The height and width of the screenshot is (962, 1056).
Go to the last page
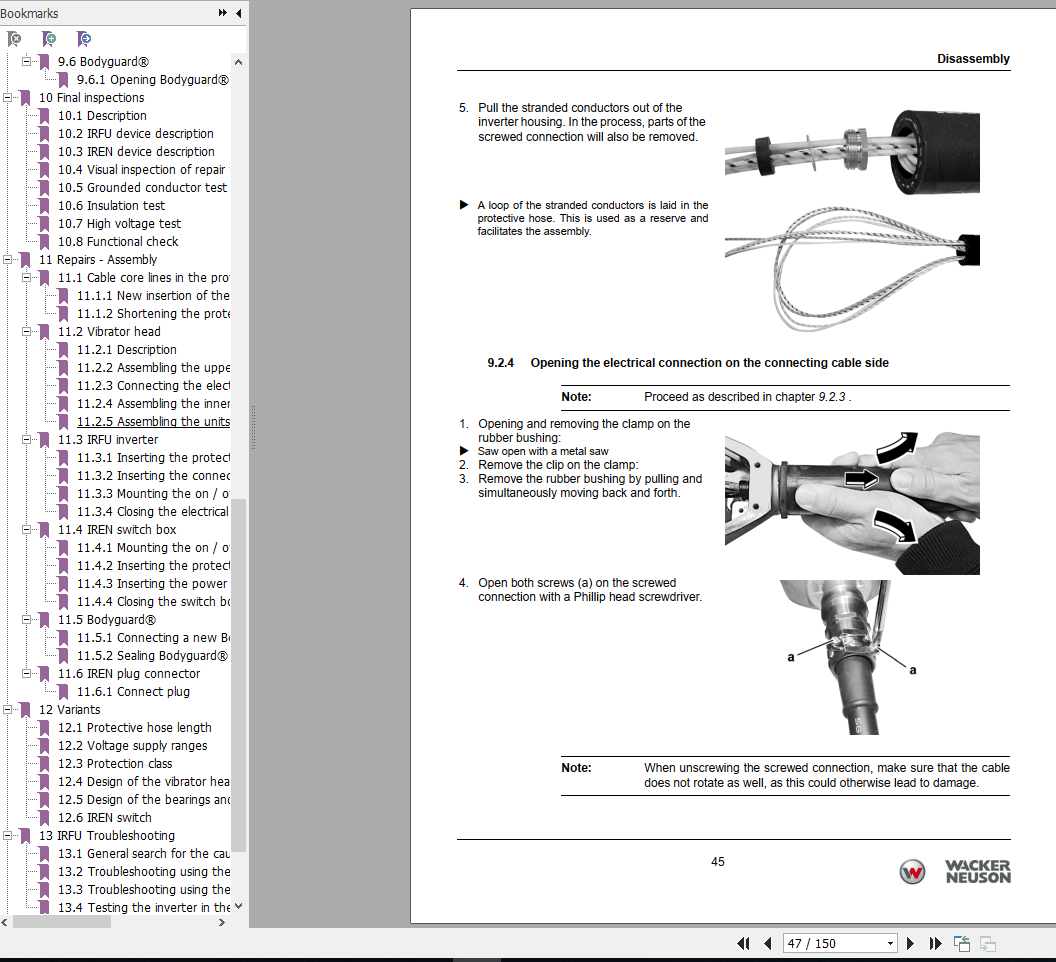coord(935,943)
